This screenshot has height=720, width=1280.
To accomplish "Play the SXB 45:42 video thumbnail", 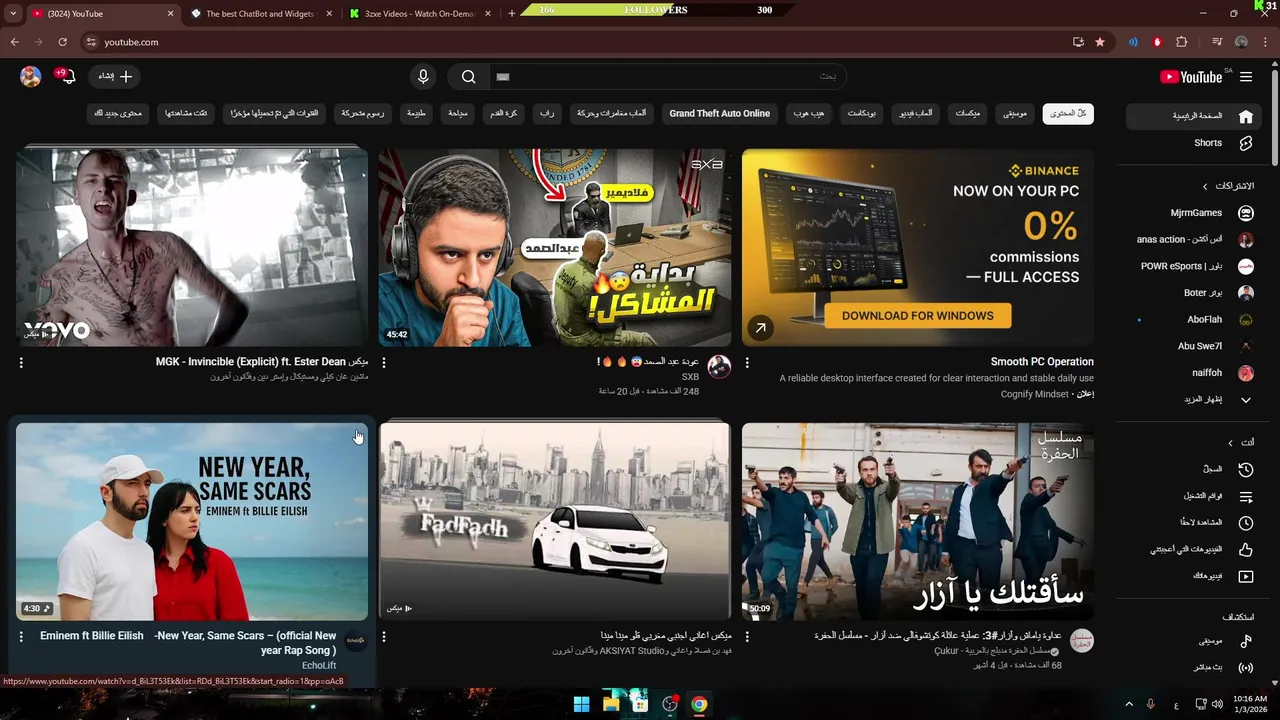I will click(x=555, y=248).
